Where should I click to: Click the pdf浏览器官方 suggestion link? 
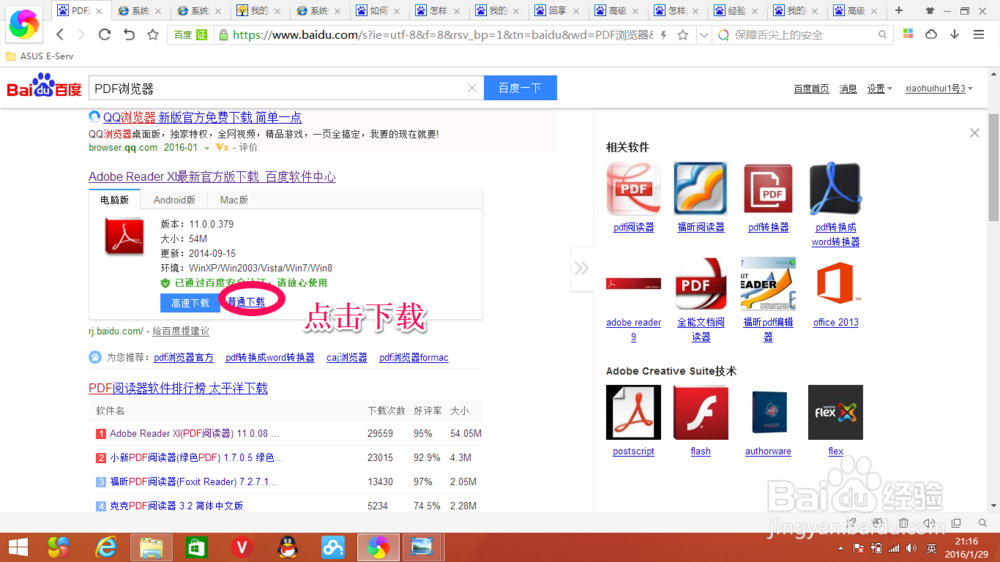coord(184,357)
